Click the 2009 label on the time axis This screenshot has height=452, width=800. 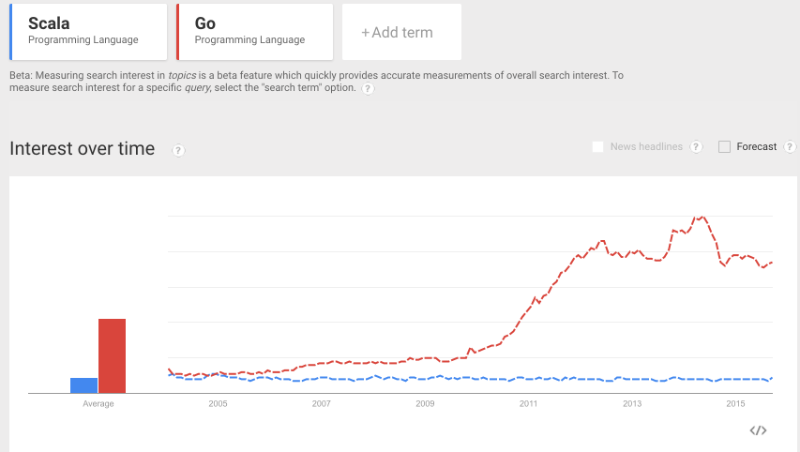[x=425, y=404]
